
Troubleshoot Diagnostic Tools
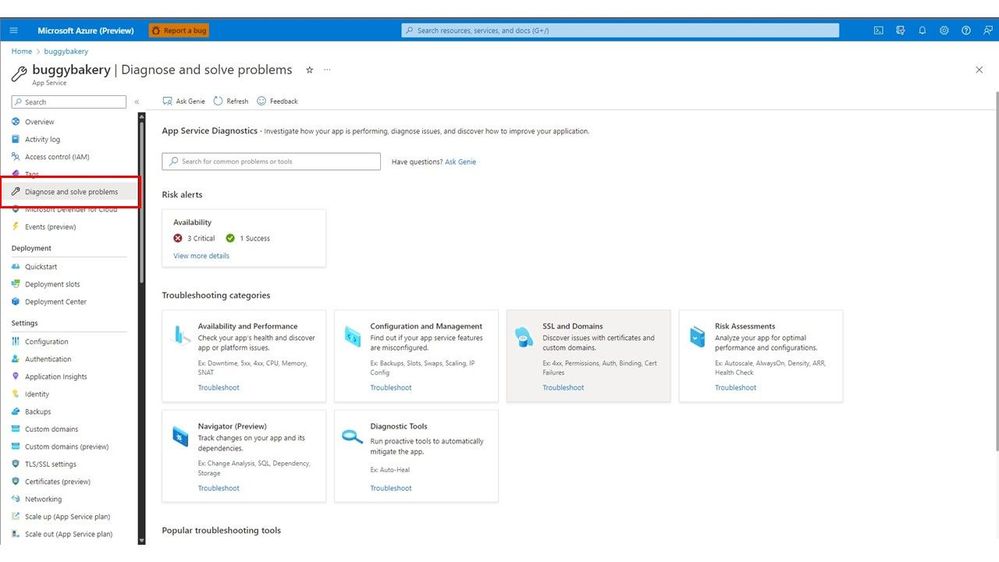(x=391, y=488)
